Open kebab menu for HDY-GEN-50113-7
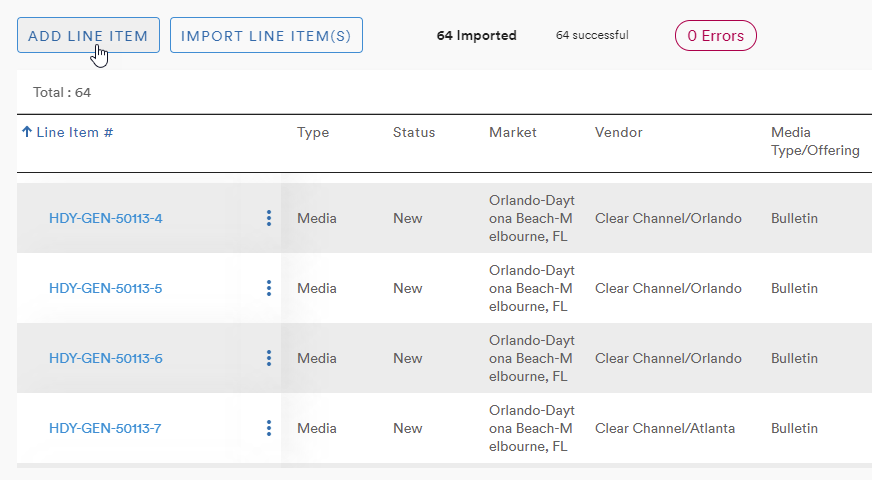The image size is (872, 480). [x=269, y=428]
